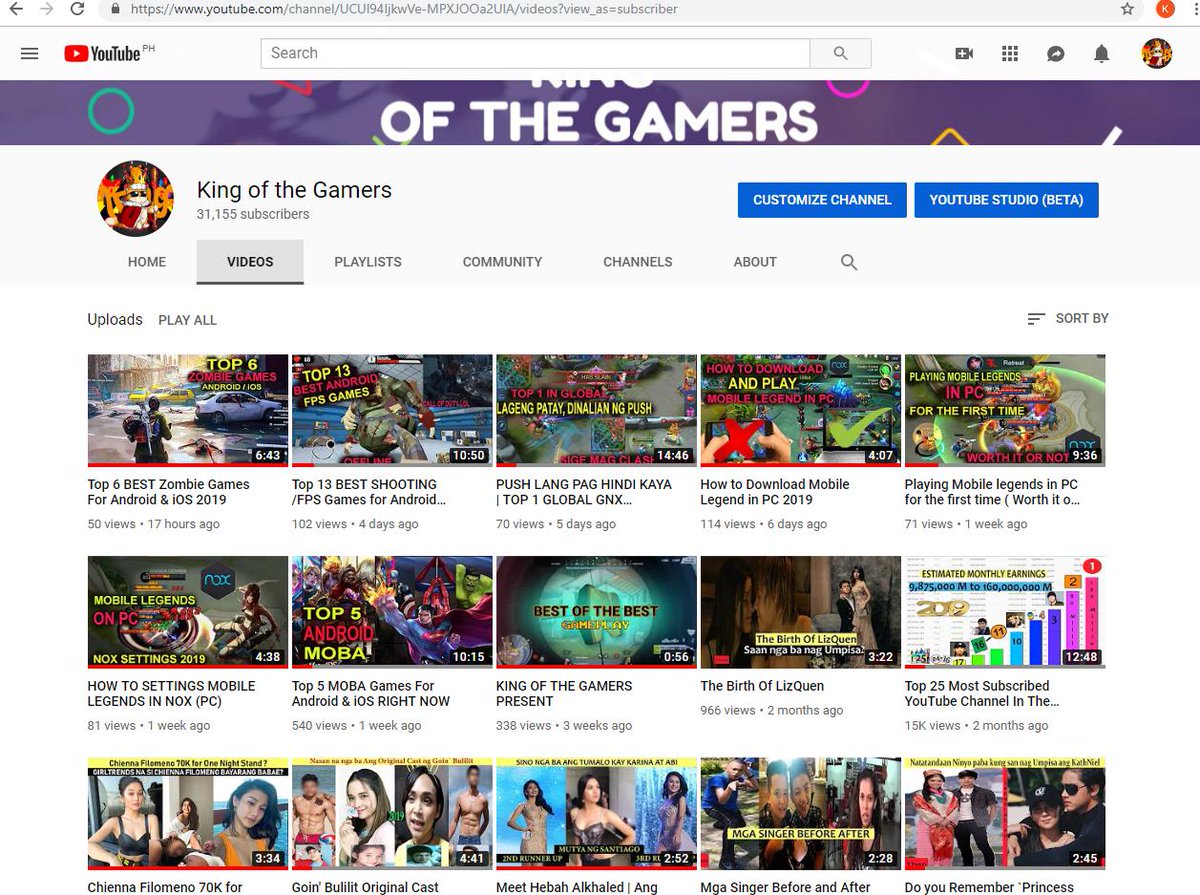Click the King of the Gamers channel name
The height and width of the screenshot is (895, 1200).
pos(294,190)
